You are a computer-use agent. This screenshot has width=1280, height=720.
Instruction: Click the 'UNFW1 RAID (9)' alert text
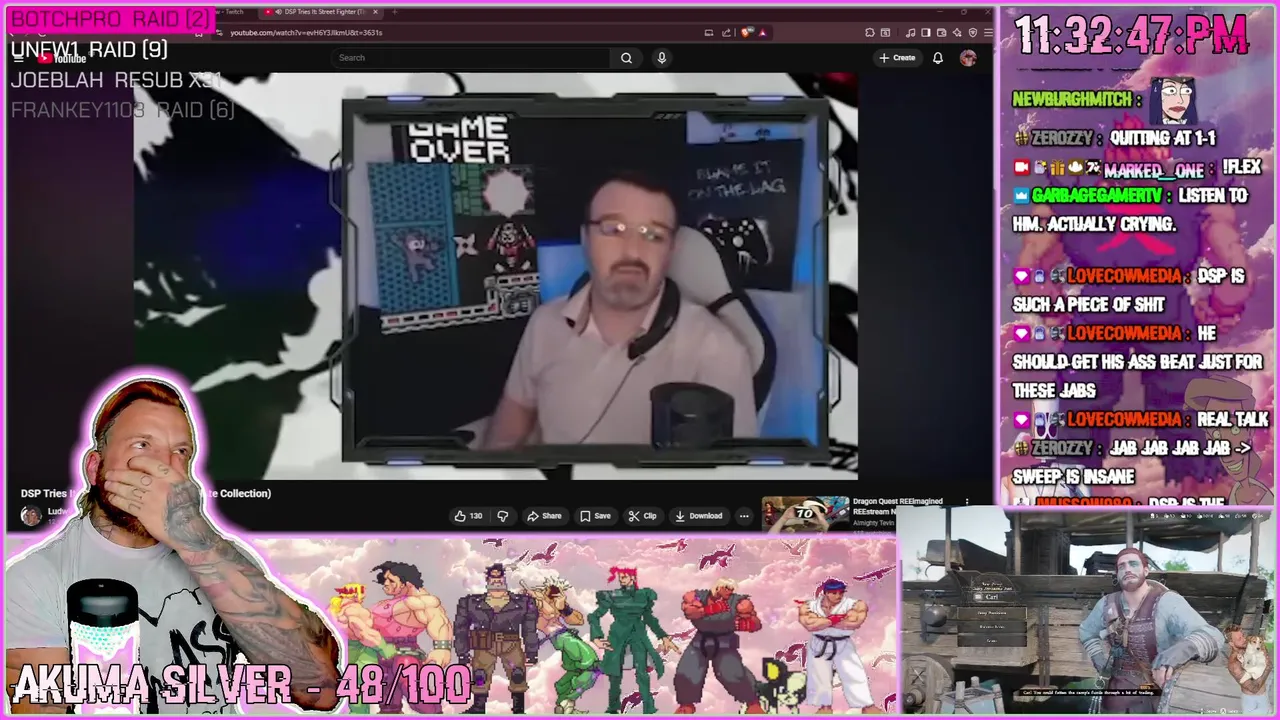click(89, 49)
